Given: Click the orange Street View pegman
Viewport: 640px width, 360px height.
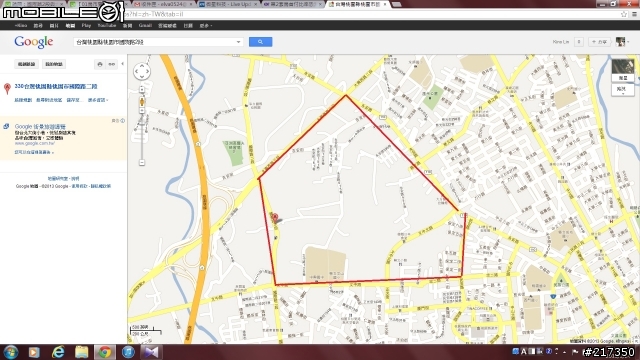Looking at the screenshot, I should (x=142, y=101).
